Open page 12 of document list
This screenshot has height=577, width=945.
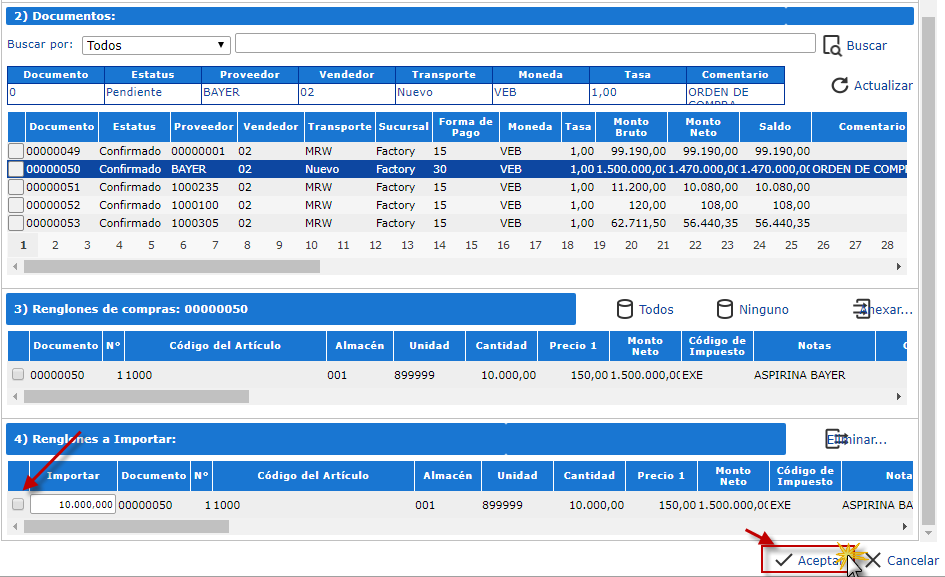[x=375, y=245]
